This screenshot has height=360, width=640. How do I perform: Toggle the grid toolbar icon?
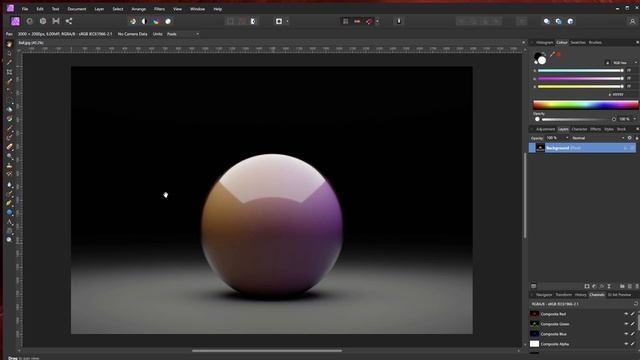345,21
